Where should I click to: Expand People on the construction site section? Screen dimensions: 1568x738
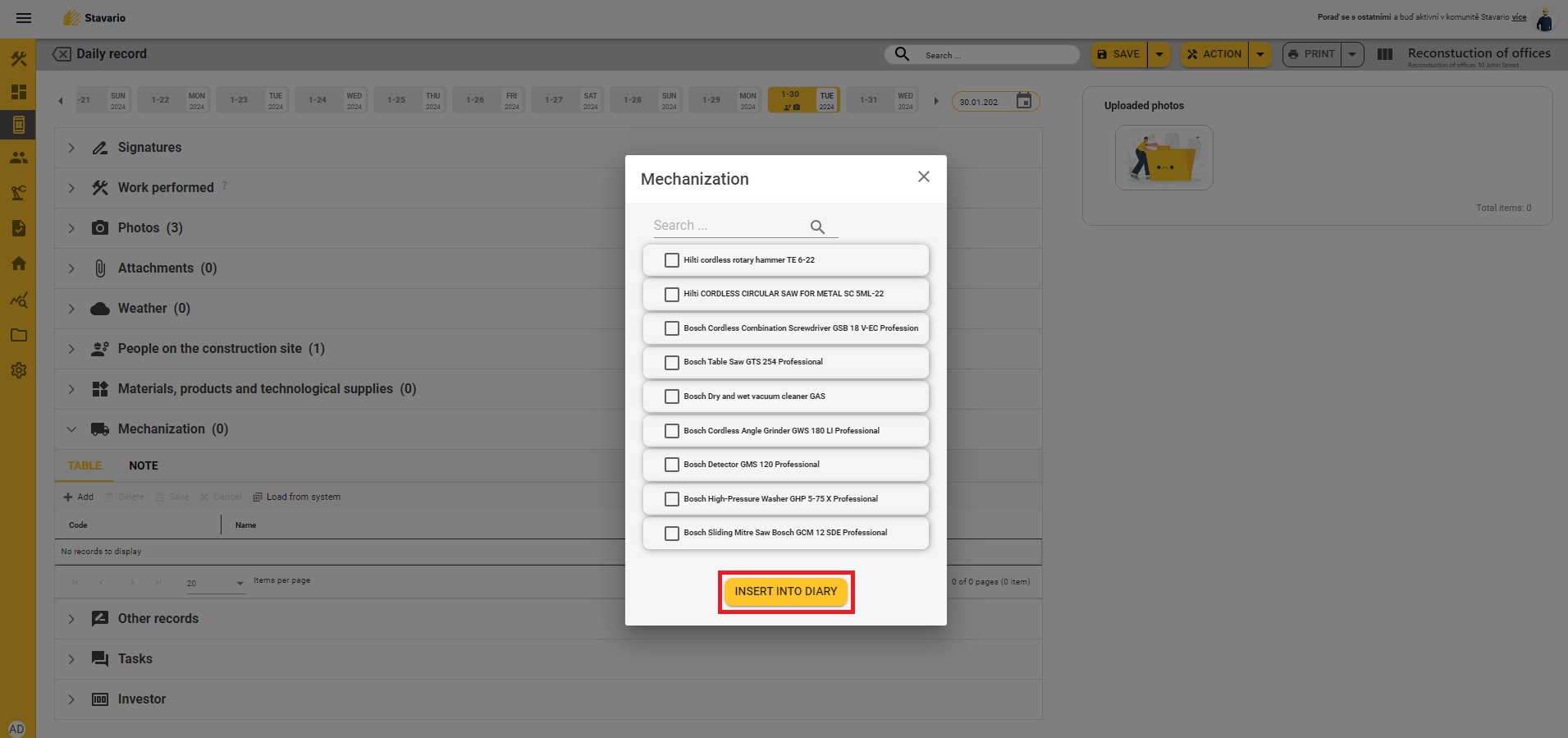71,349
